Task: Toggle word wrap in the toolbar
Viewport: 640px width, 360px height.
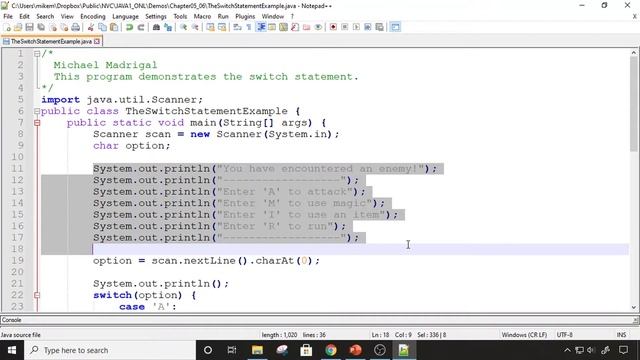Action: coord(237,27)
